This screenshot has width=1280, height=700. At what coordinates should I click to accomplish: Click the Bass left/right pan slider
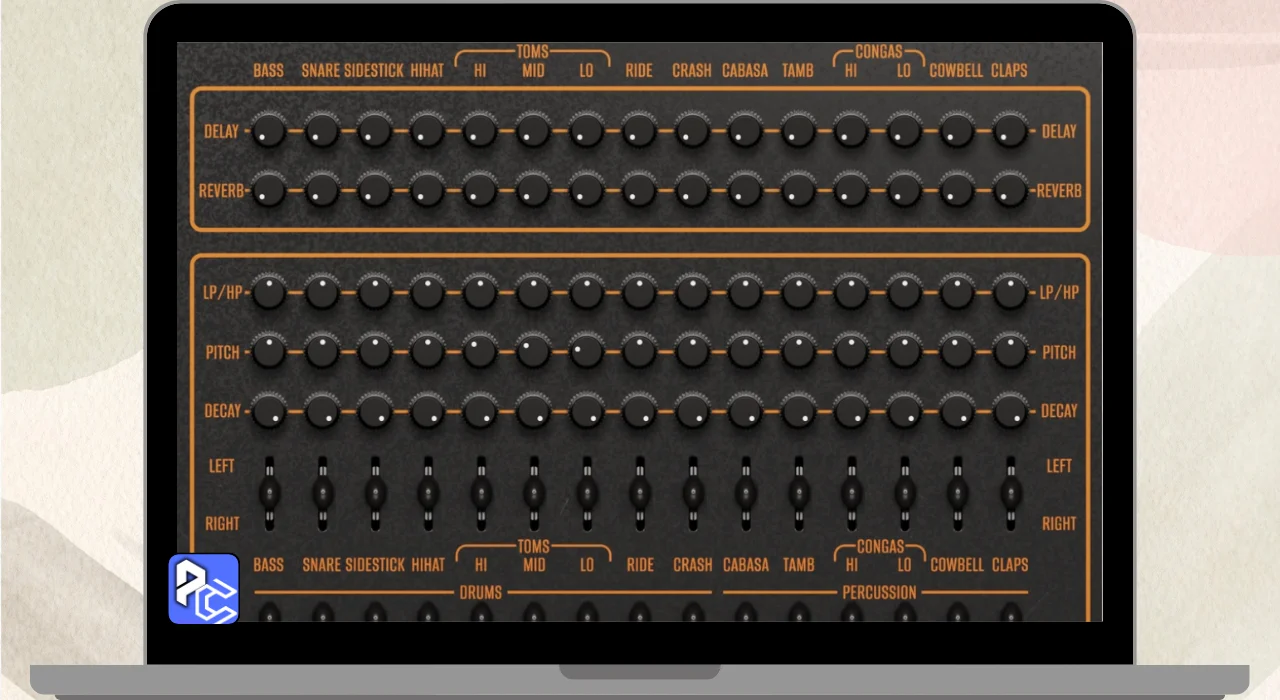(x=269, y=493)
